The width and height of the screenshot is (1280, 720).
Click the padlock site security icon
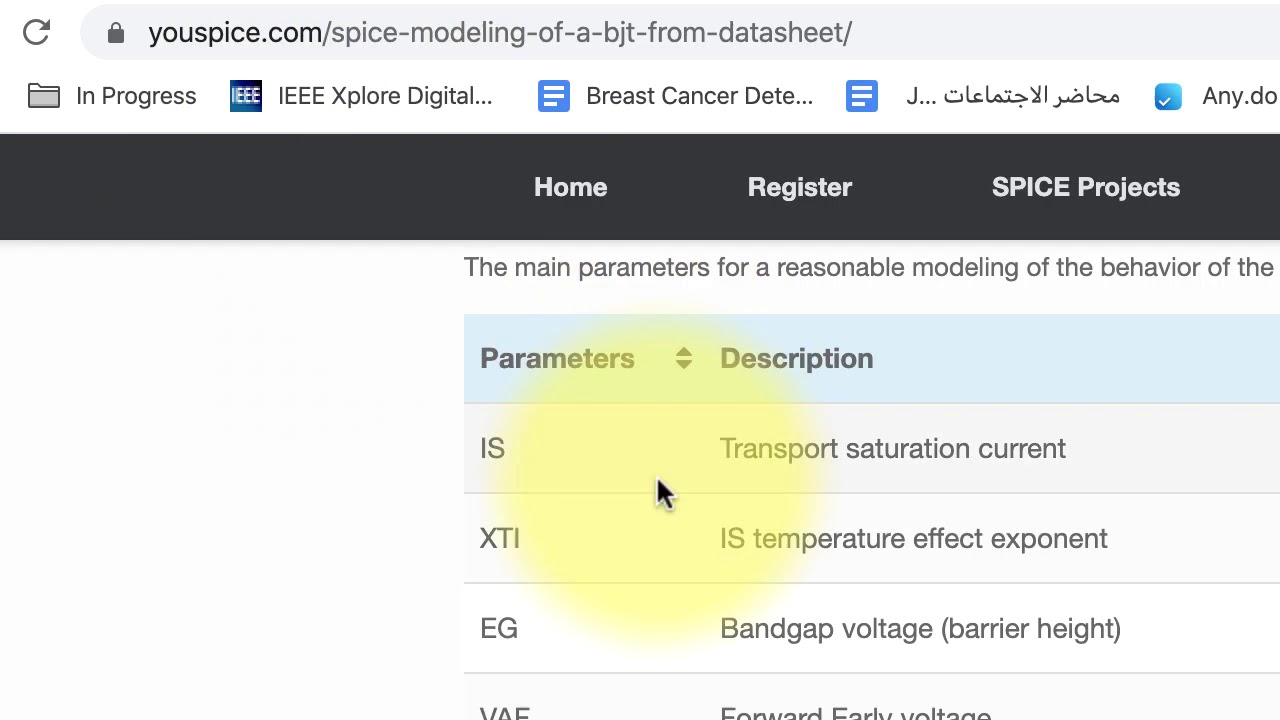116,33
